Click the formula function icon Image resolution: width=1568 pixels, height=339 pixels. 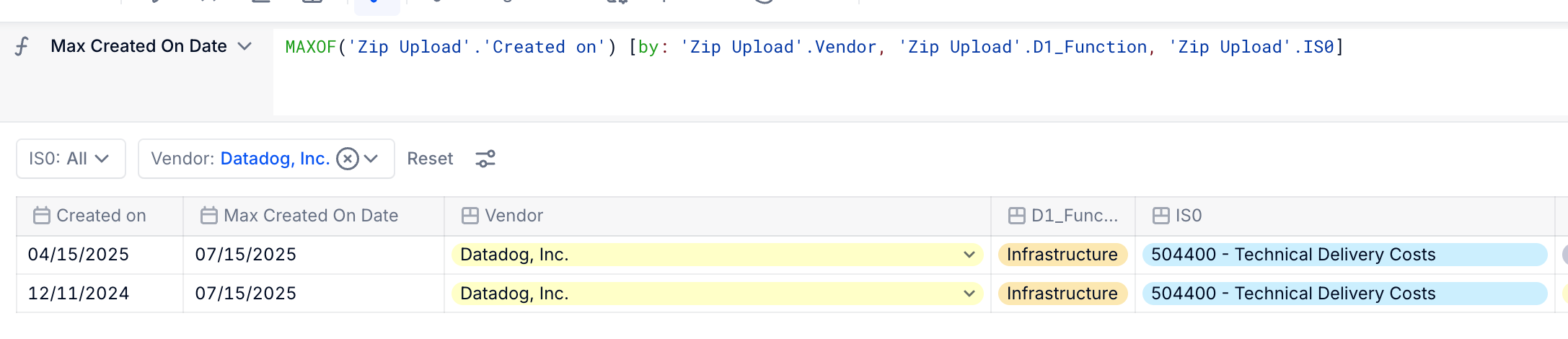pos(22,47)
